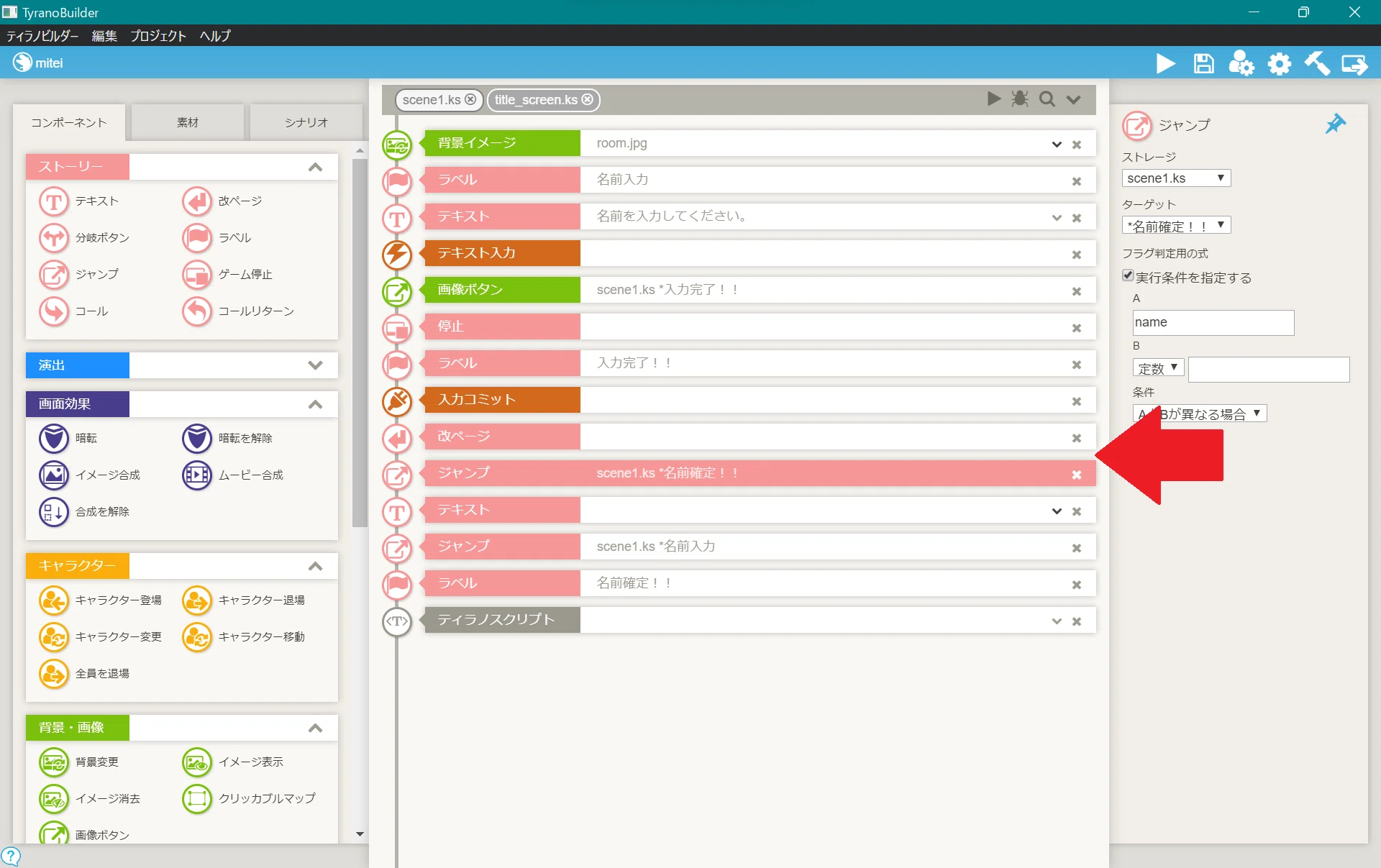Open the character settings icon in top toolbar

pos(1241,64)
